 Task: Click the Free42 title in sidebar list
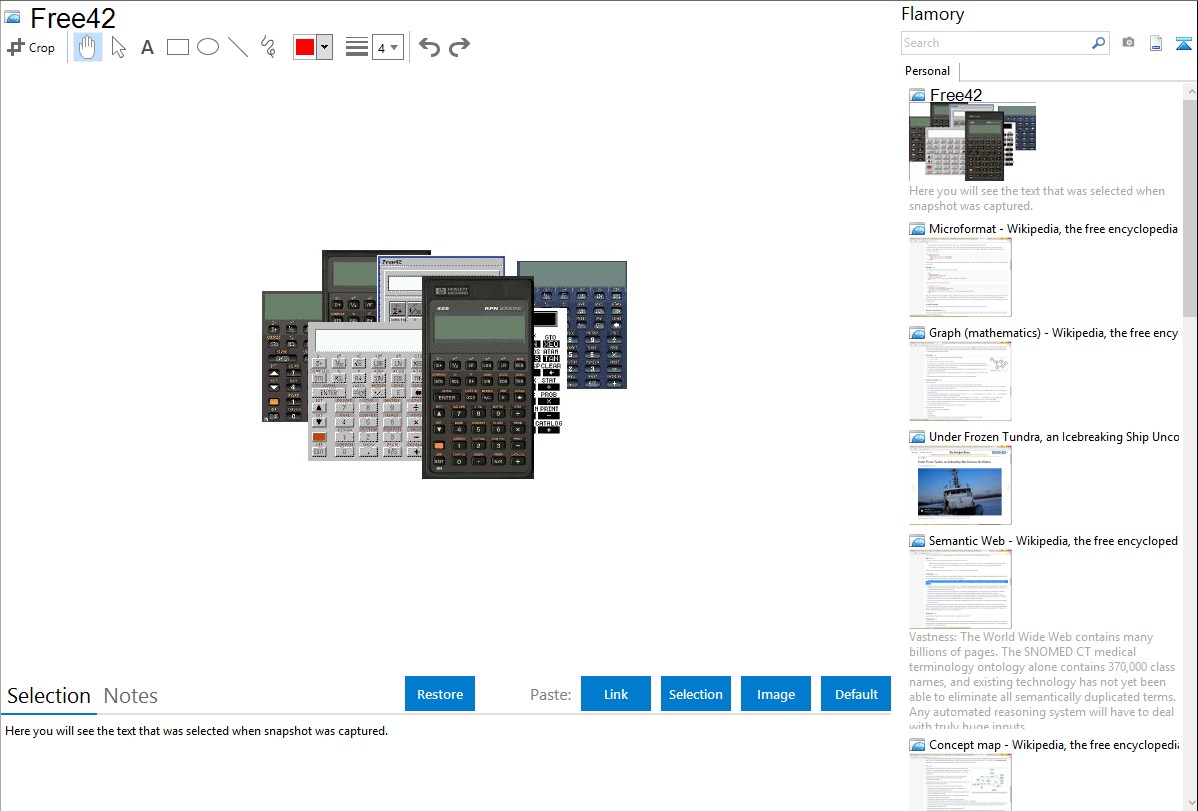point(956,95)
